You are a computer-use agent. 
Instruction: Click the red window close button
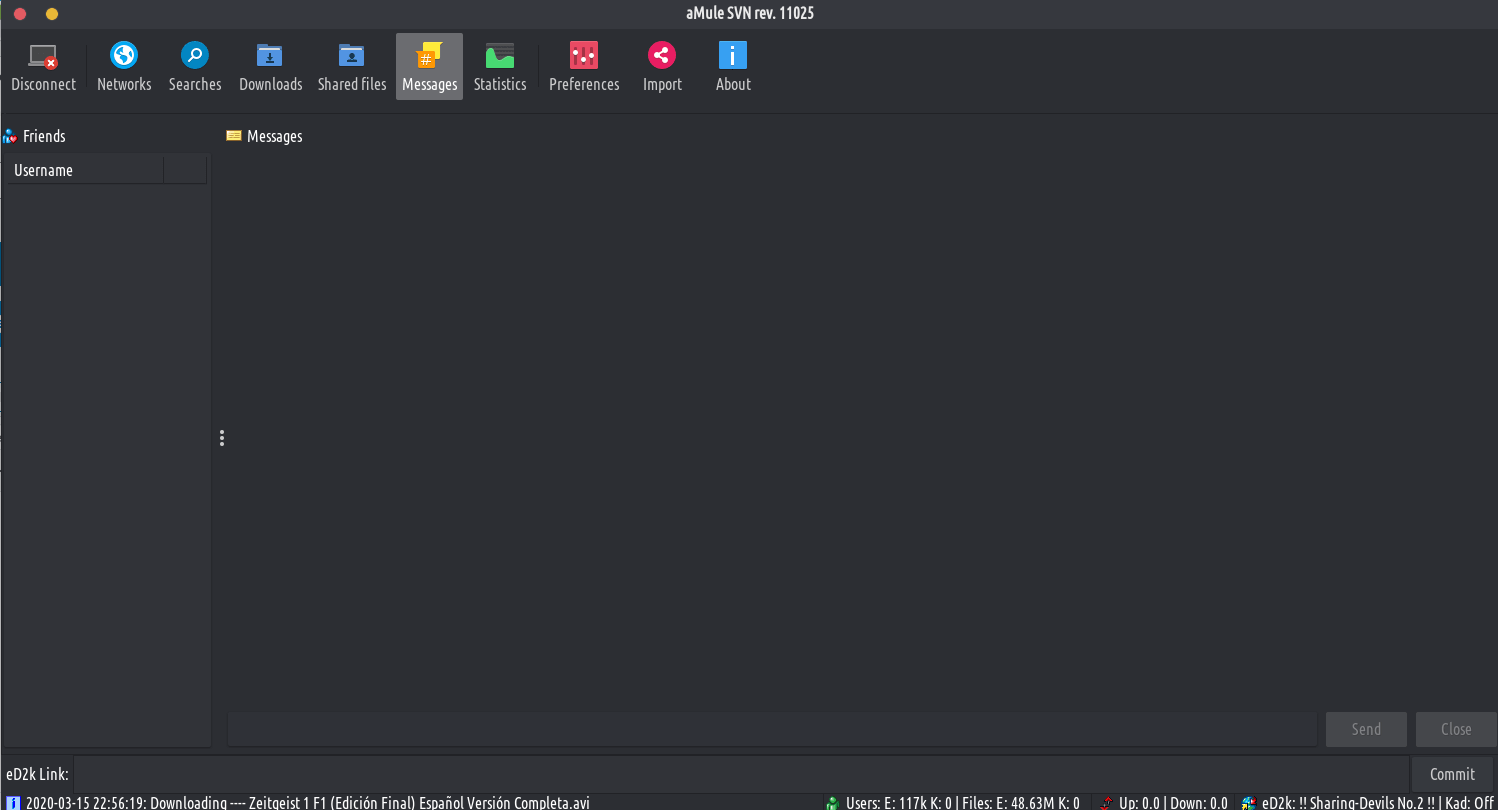(x=19, y=14)
